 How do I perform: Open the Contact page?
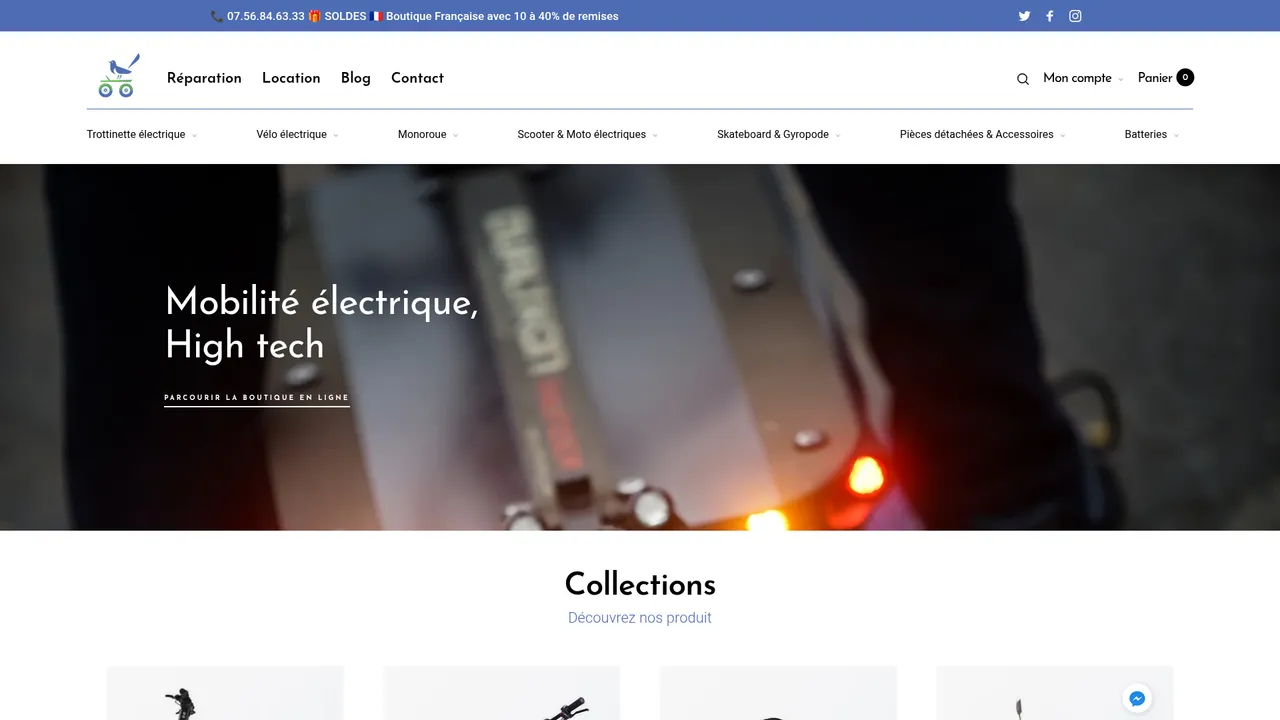click(x=417, y=78)
